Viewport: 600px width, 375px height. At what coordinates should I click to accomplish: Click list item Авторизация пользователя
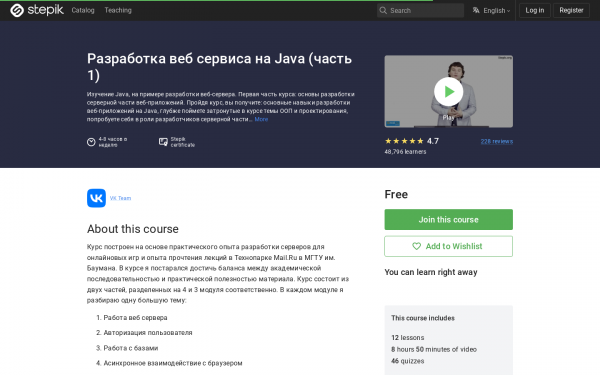[148, 333]
